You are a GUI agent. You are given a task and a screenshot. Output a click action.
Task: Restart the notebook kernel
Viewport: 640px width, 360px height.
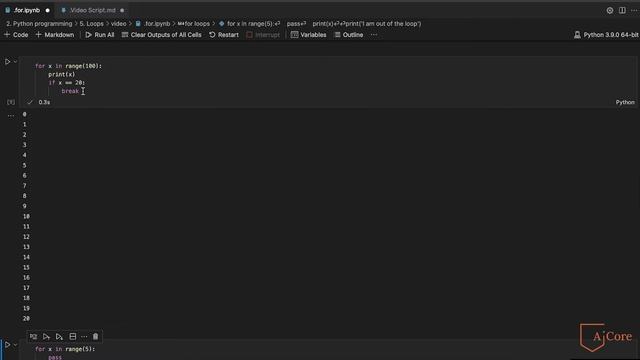tap(224, 35)
